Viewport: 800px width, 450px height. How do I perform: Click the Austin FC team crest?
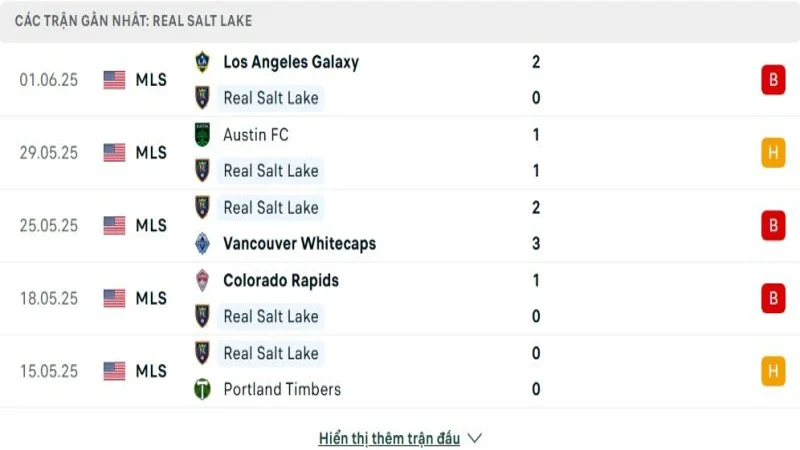pyautogui.click(x=203, y=134)
